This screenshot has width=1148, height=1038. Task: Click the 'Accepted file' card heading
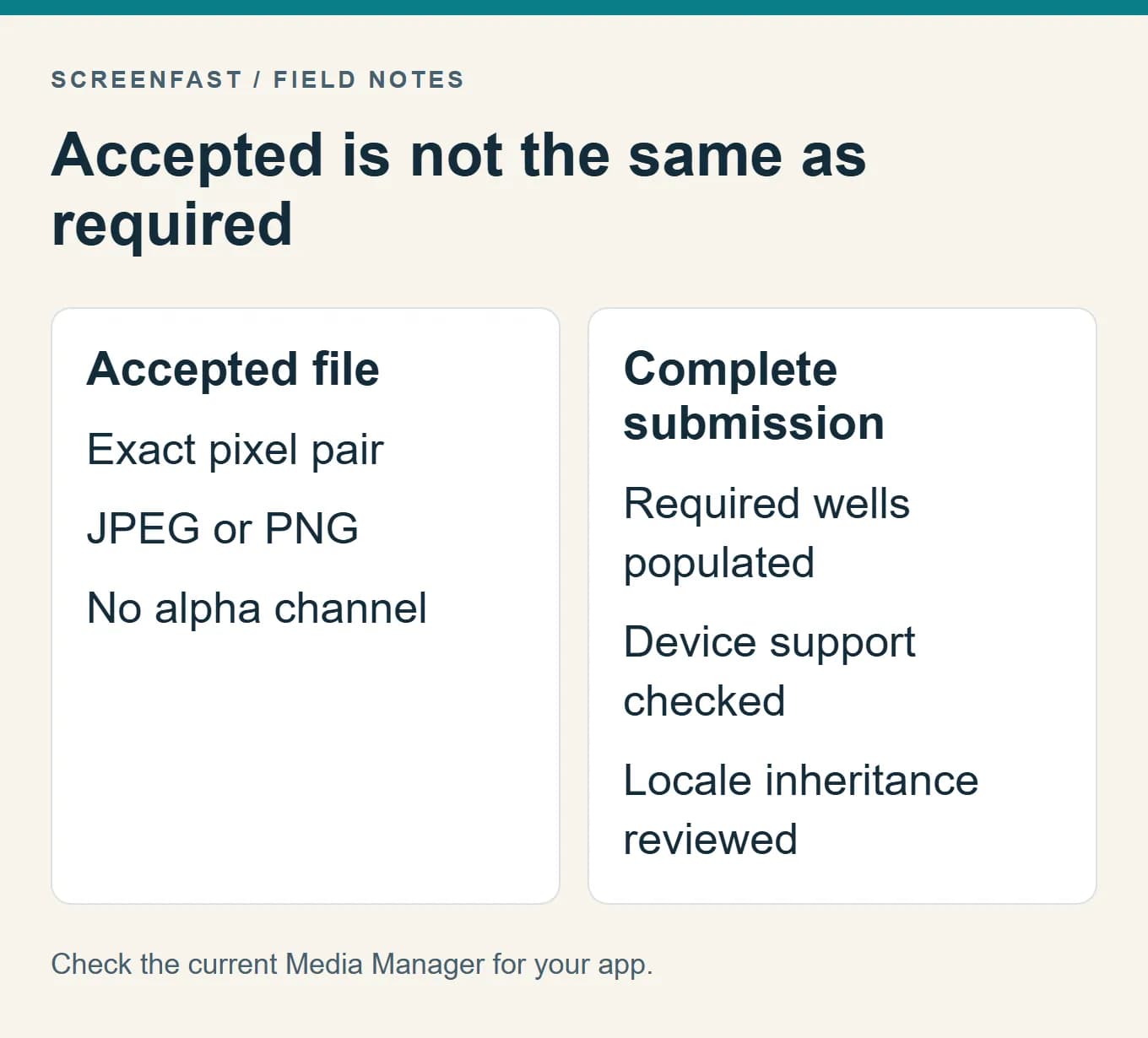pos(233,370)
